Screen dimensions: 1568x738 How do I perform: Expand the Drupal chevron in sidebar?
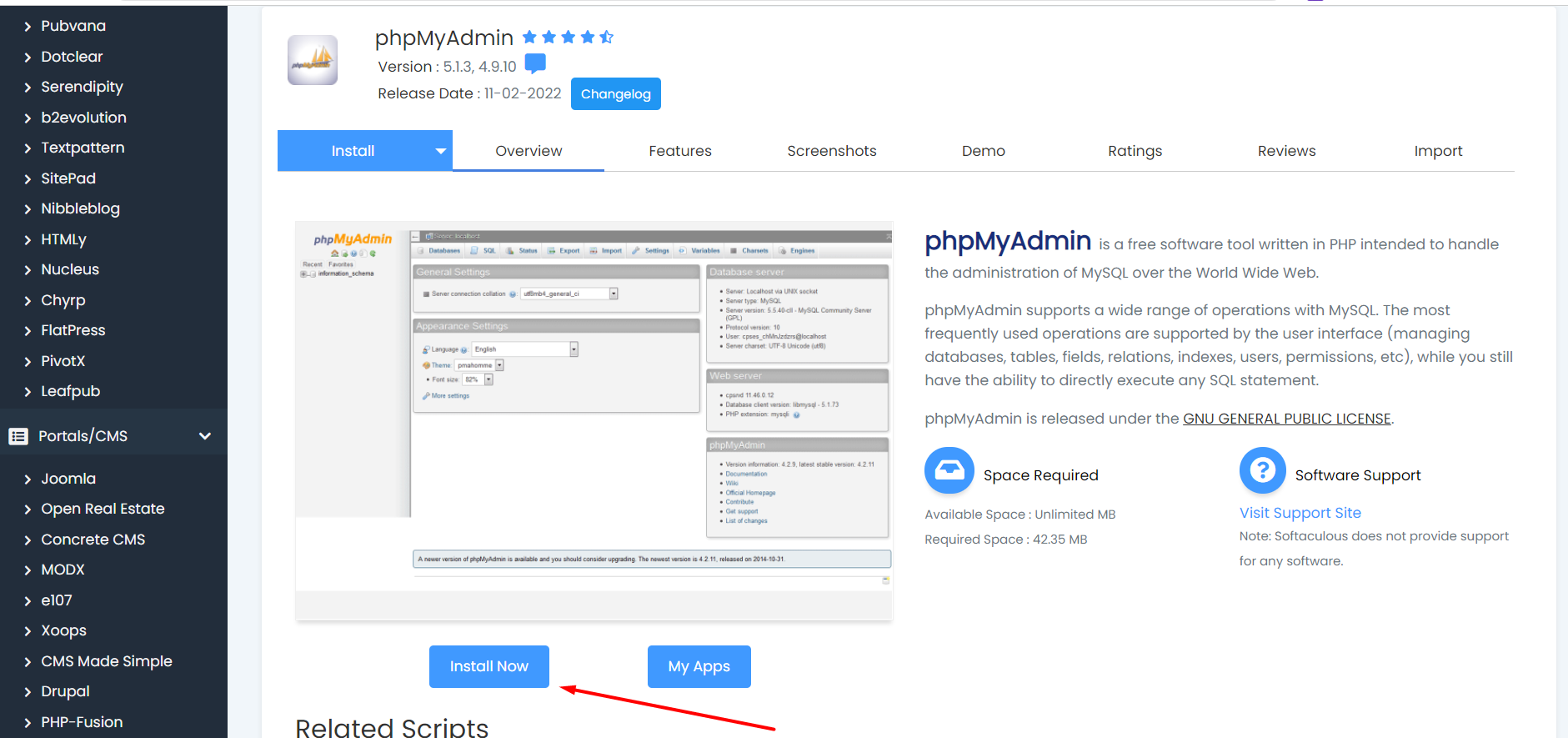[x=28, y=692]
